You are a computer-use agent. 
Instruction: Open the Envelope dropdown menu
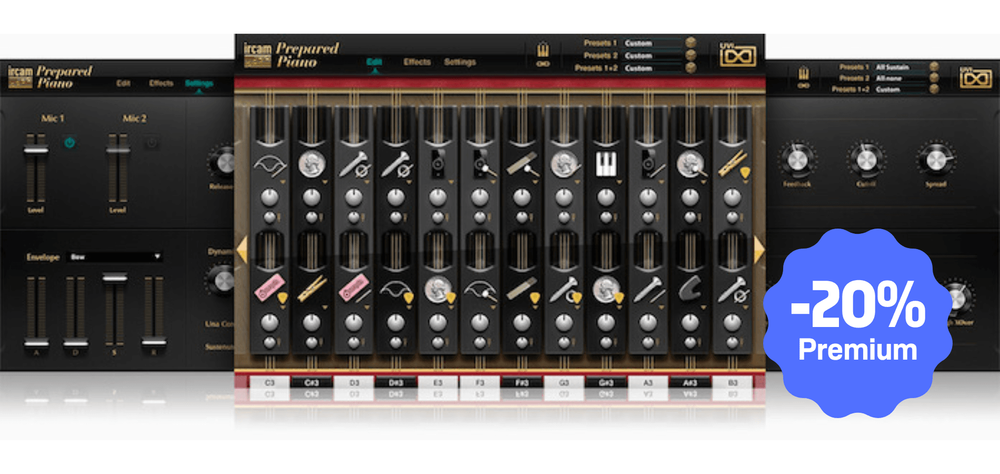(115, 257)
